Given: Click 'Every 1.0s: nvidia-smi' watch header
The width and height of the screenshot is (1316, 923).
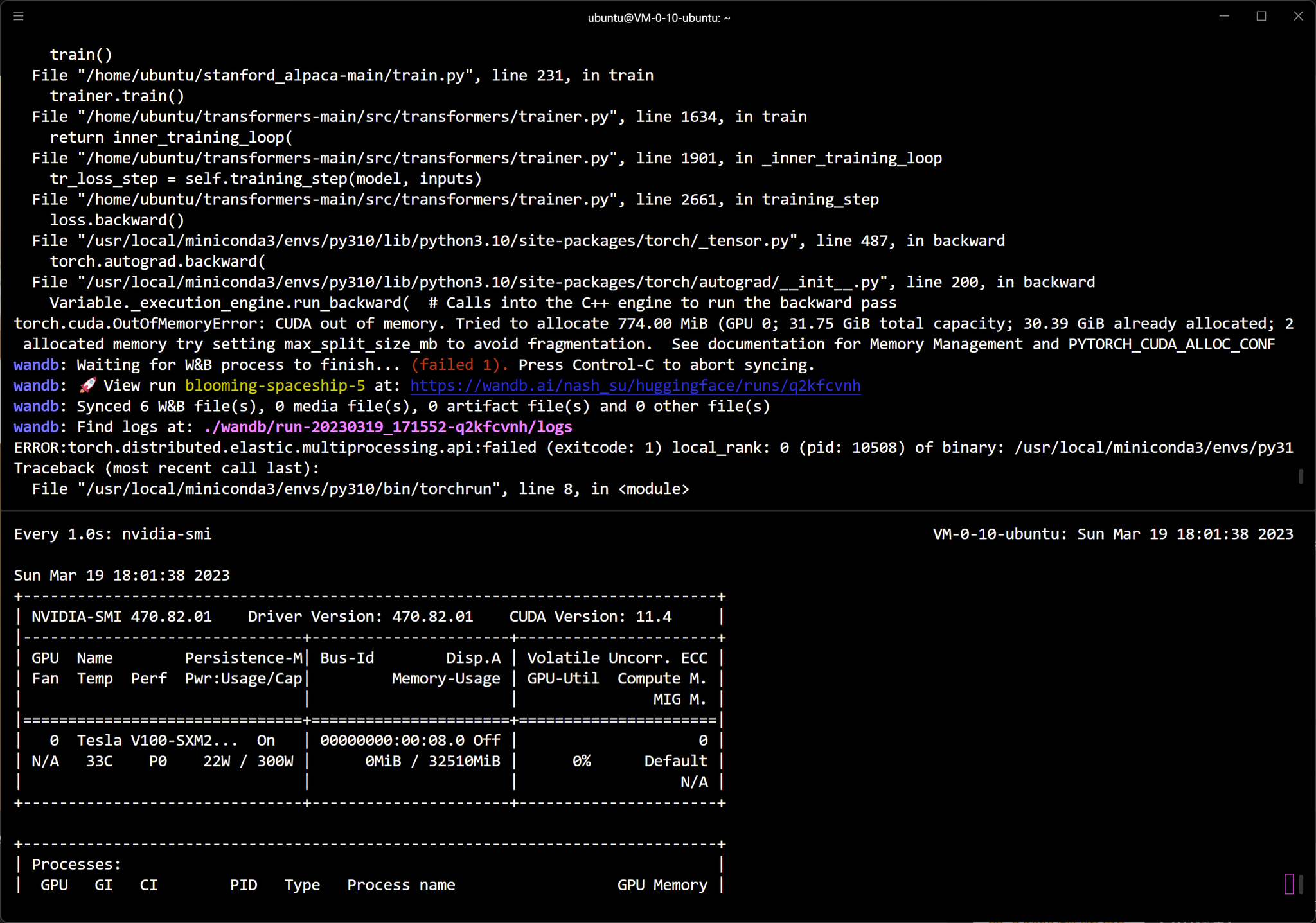Looking at the screenshot, I should [112, 534].
